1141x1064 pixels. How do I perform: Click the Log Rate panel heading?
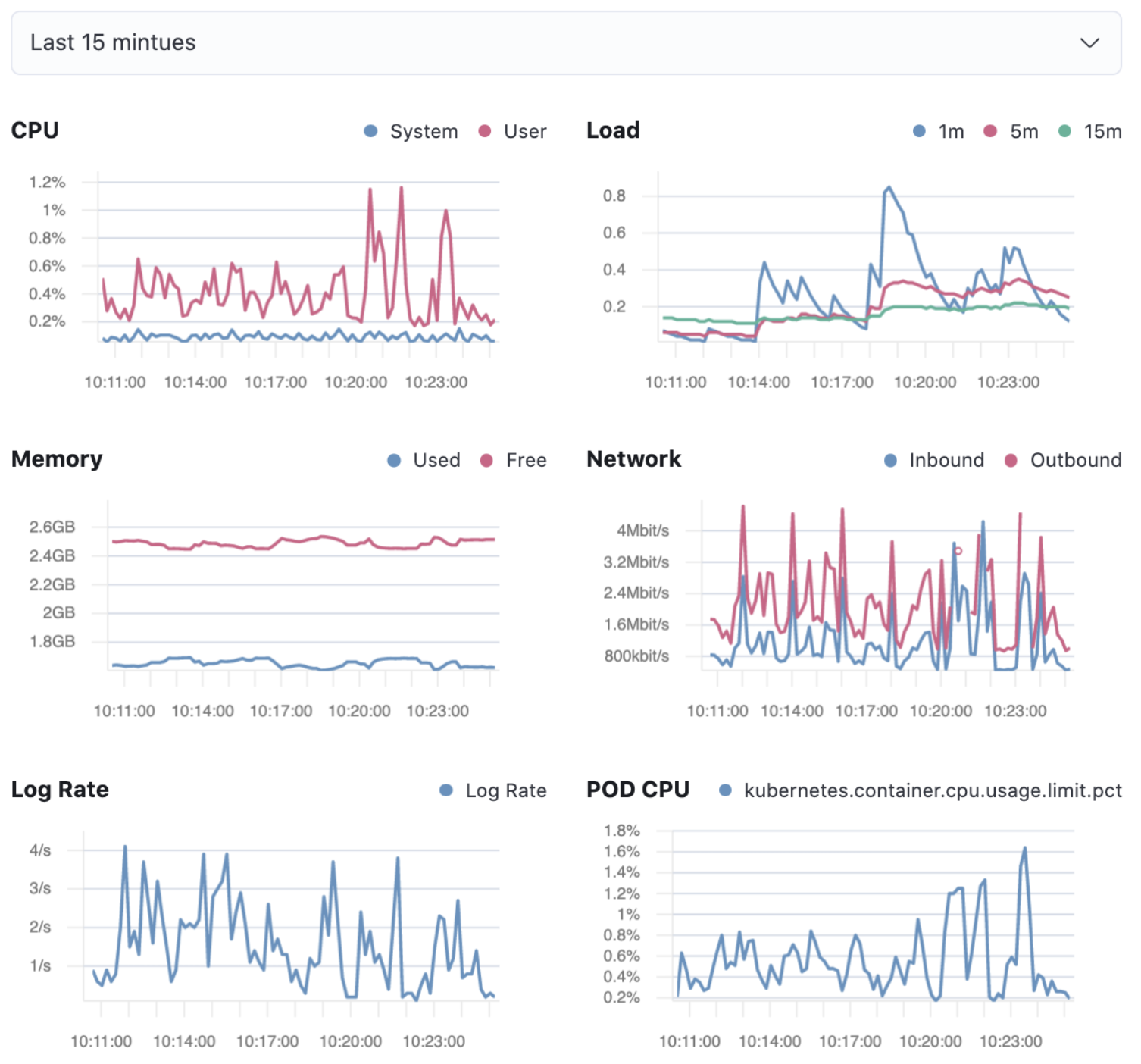pyautogui.click(x=59, y=789)
